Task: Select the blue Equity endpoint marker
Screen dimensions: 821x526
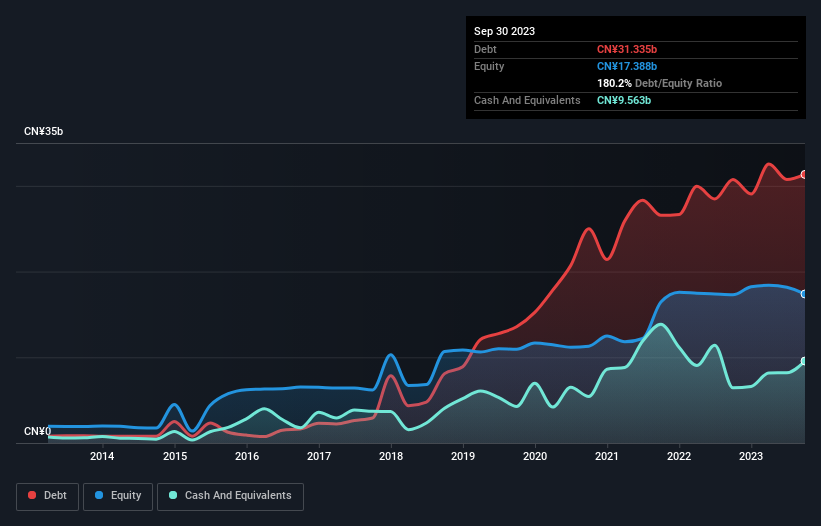Action: tap(804, 294)
